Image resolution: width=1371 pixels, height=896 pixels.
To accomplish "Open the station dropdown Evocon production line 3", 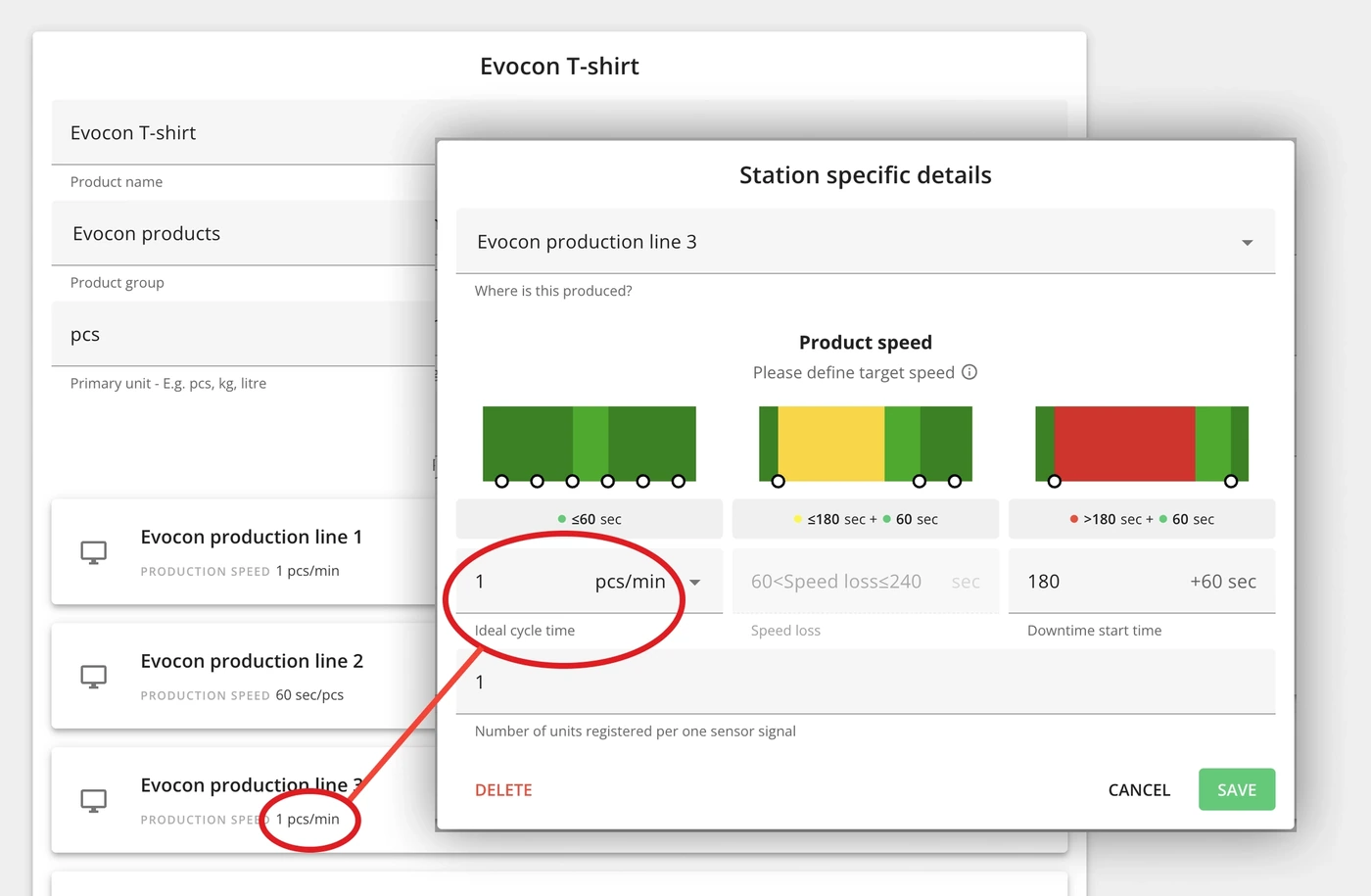I will pos(866,242).
